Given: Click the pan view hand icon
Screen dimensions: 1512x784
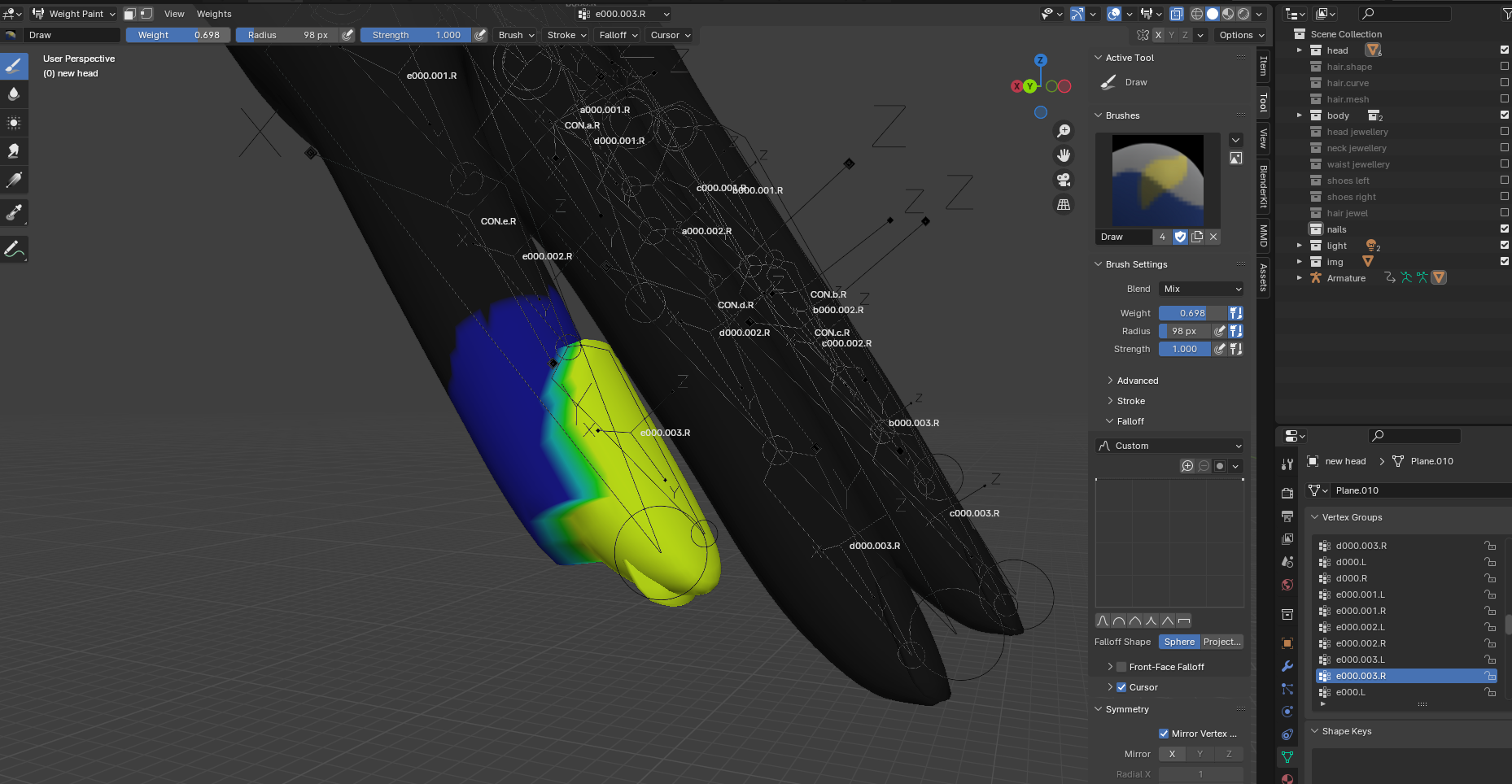Looking at the screenshot, I should [1064, 155].
